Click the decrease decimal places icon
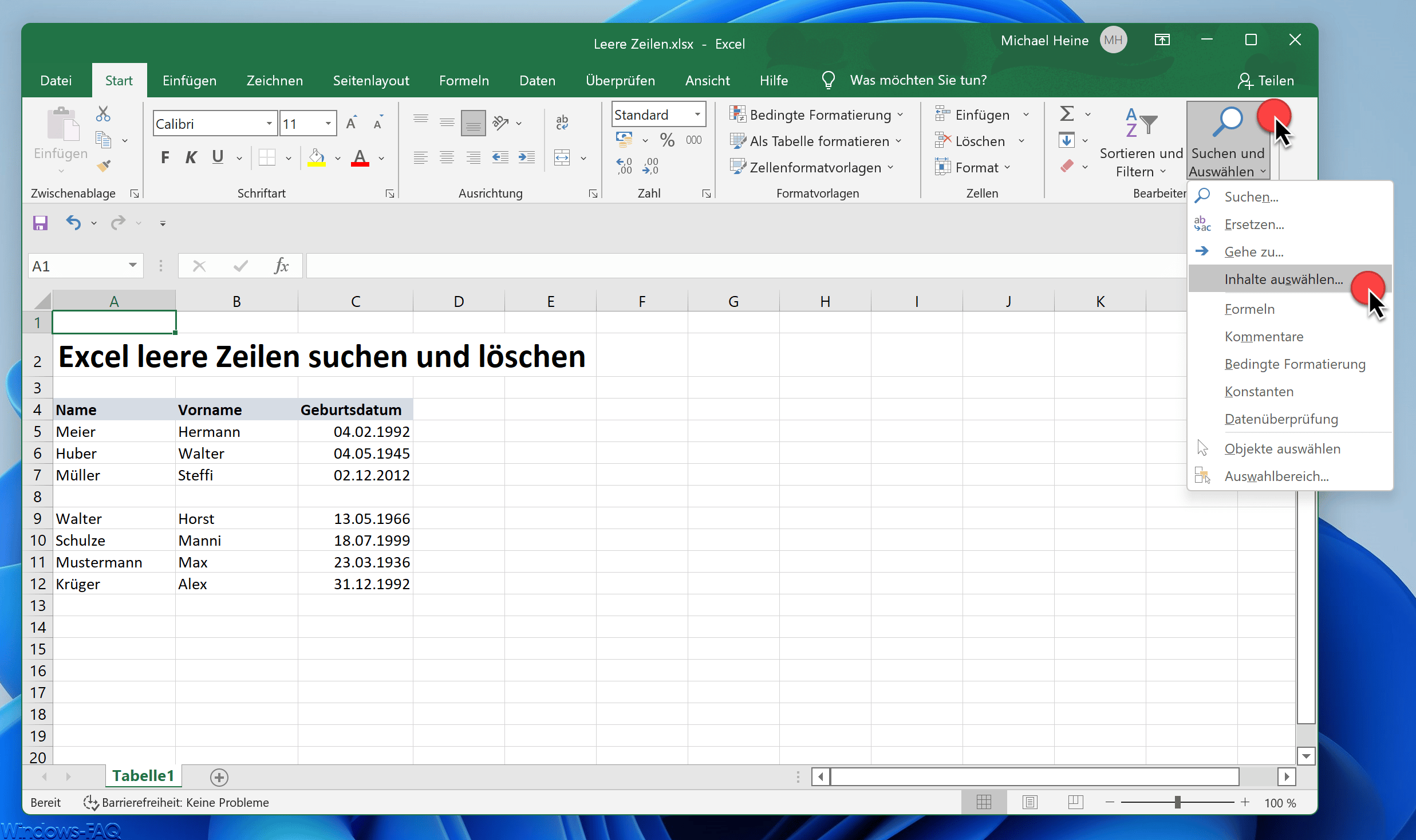 tap(650, 166)
